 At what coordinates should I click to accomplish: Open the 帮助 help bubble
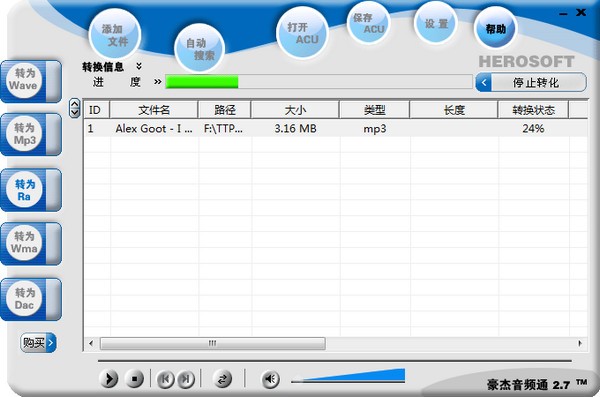(496, 28)
